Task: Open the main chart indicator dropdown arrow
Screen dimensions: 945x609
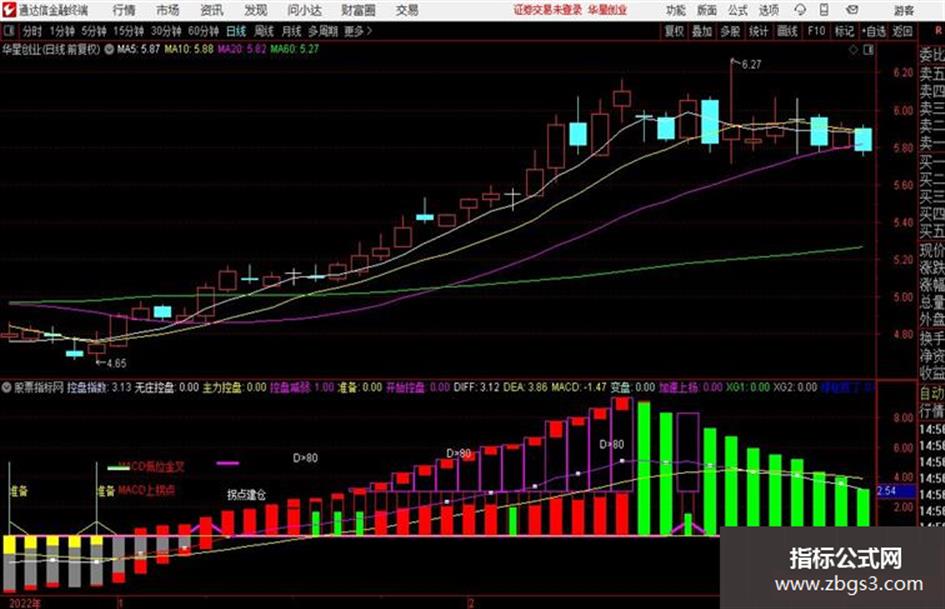Action: (x=108, y=49)
